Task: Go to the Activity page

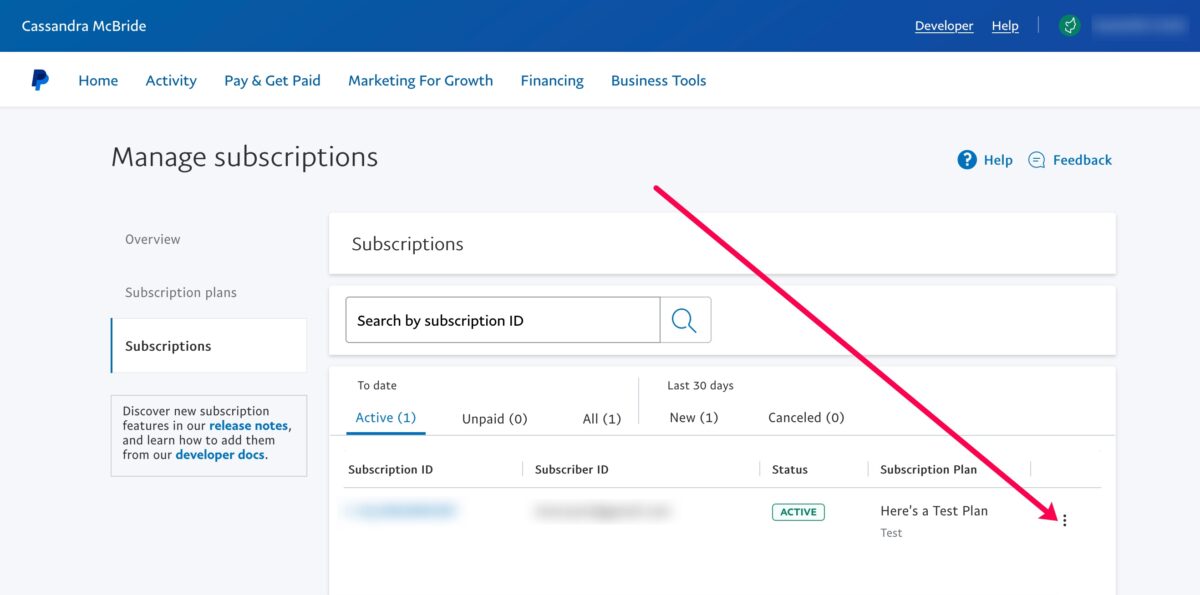Action: (171, 81)
